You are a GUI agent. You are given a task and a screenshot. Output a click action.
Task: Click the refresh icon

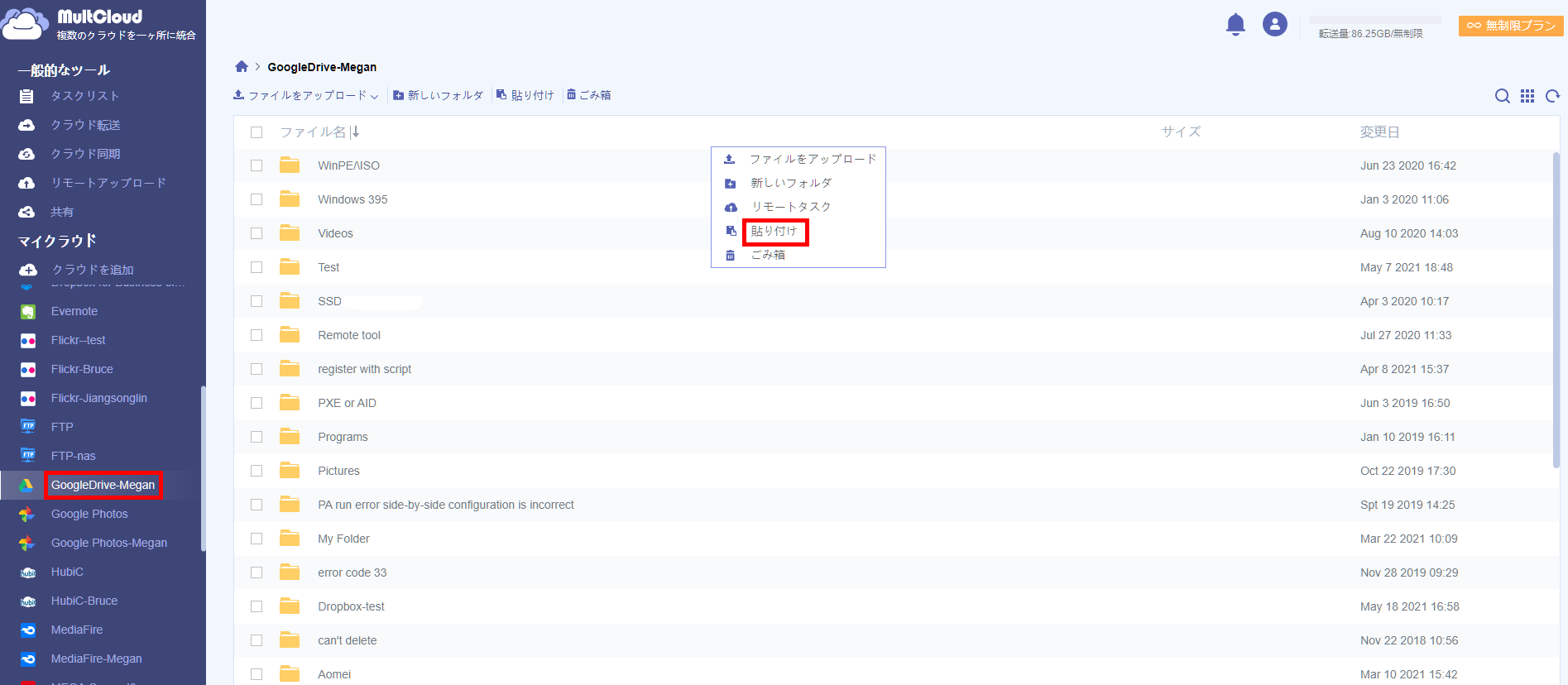coord(1553,96)
